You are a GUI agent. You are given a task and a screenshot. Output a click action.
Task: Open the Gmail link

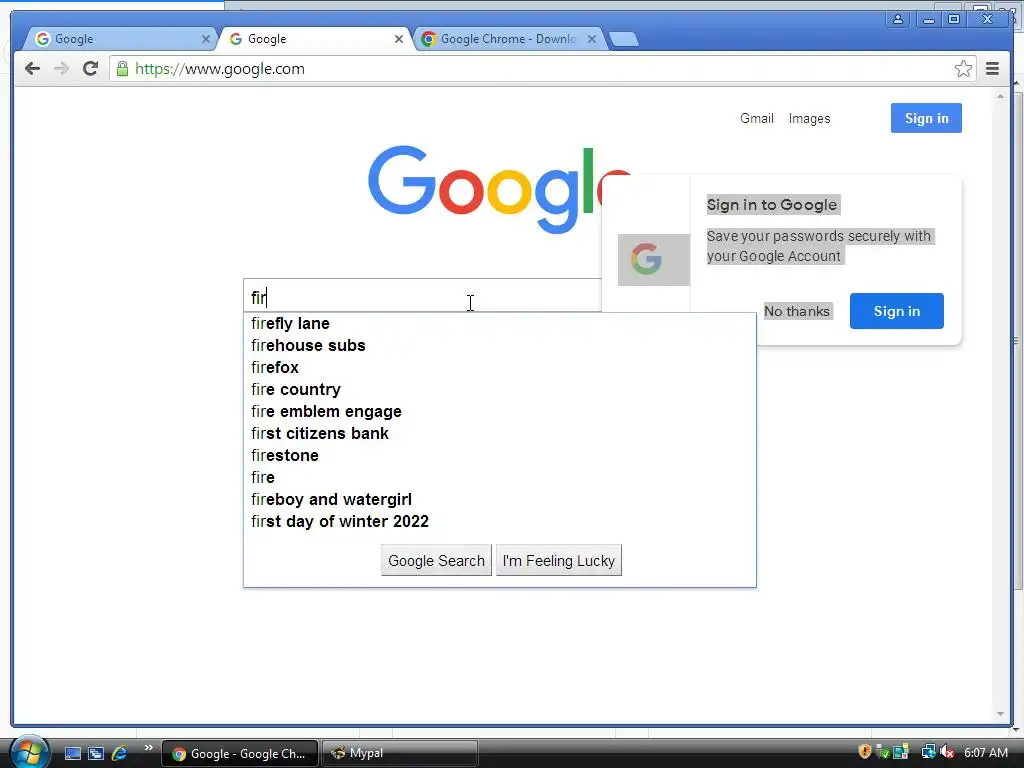pos(756,118)
